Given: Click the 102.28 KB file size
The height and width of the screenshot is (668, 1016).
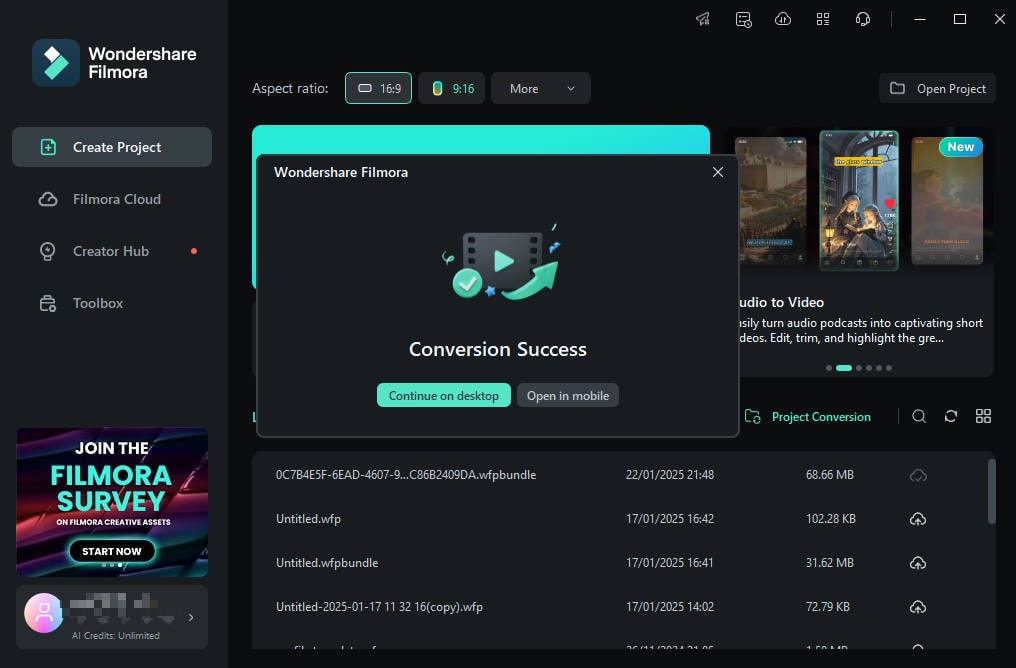Looking at the screenshot, I should (831, 519).
